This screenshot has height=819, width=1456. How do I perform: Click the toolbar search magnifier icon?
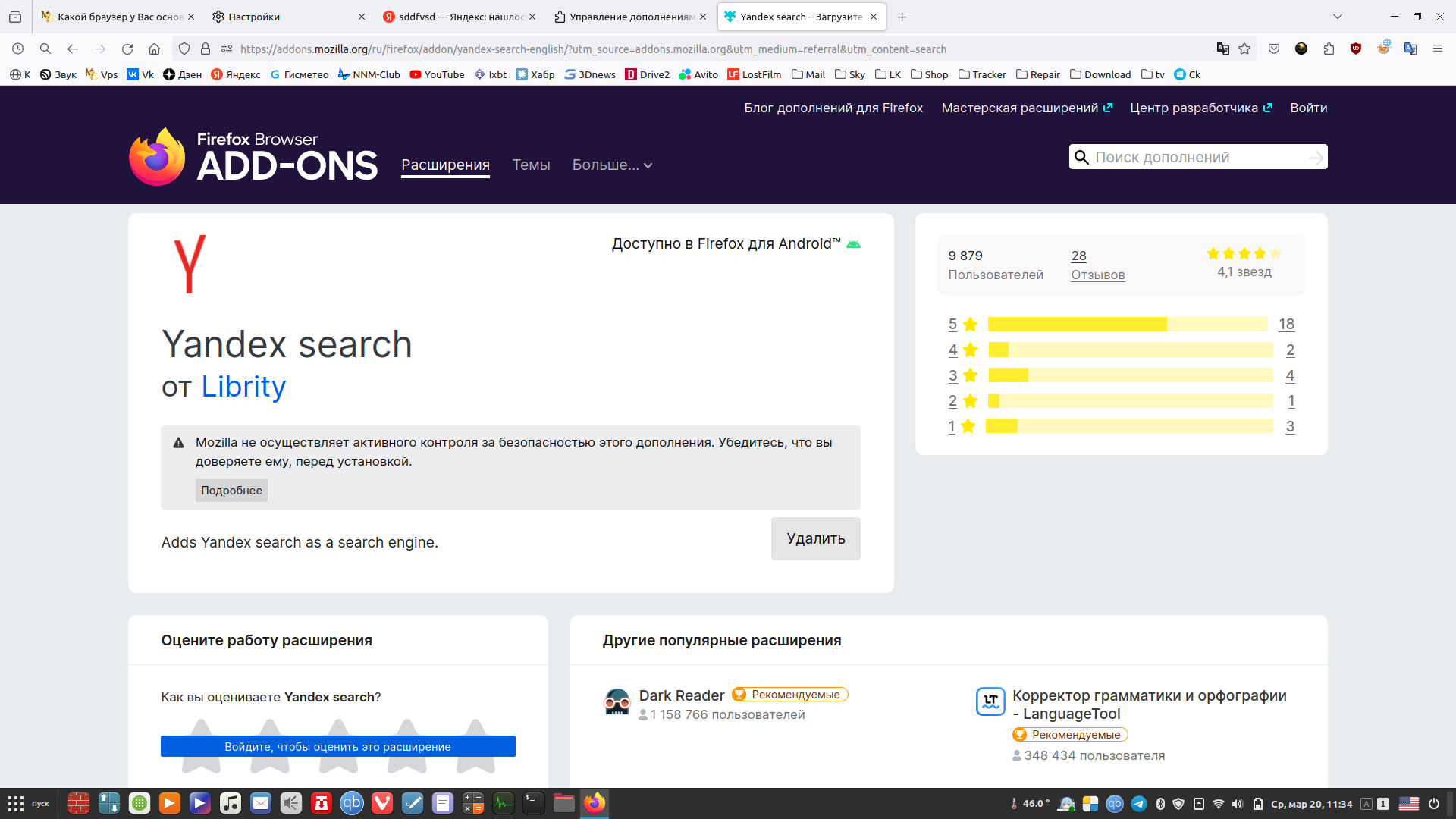coord(45,49)
